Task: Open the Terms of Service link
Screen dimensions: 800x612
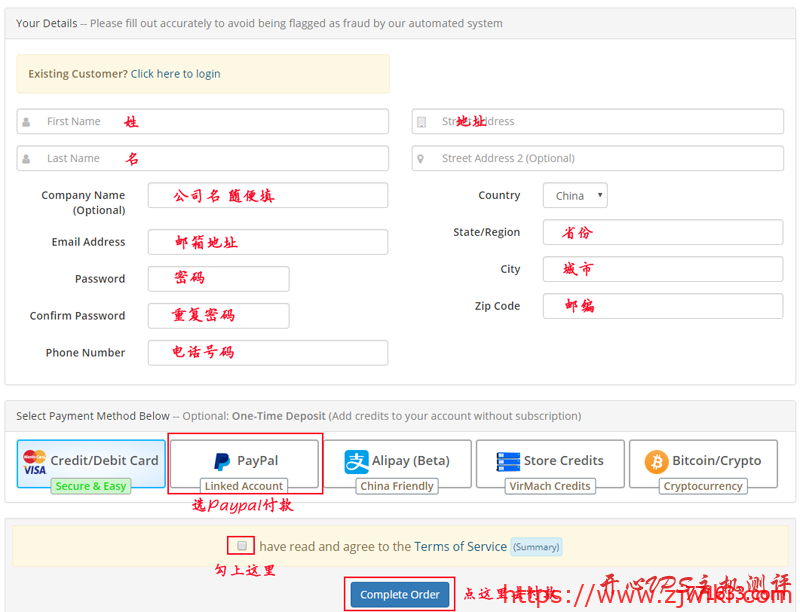Action: coord(460,547)
